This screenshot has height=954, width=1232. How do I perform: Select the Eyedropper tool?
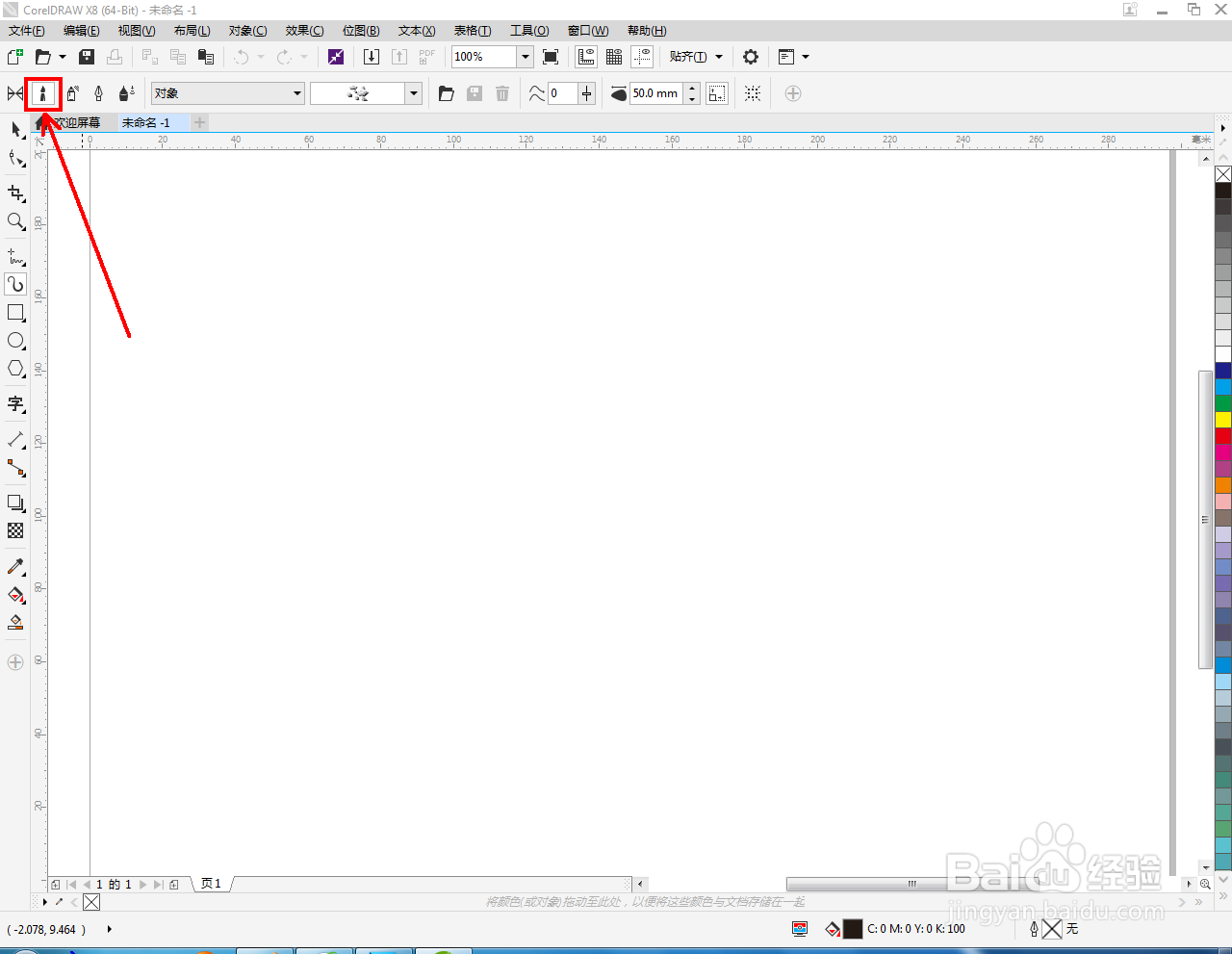point(15,567)
